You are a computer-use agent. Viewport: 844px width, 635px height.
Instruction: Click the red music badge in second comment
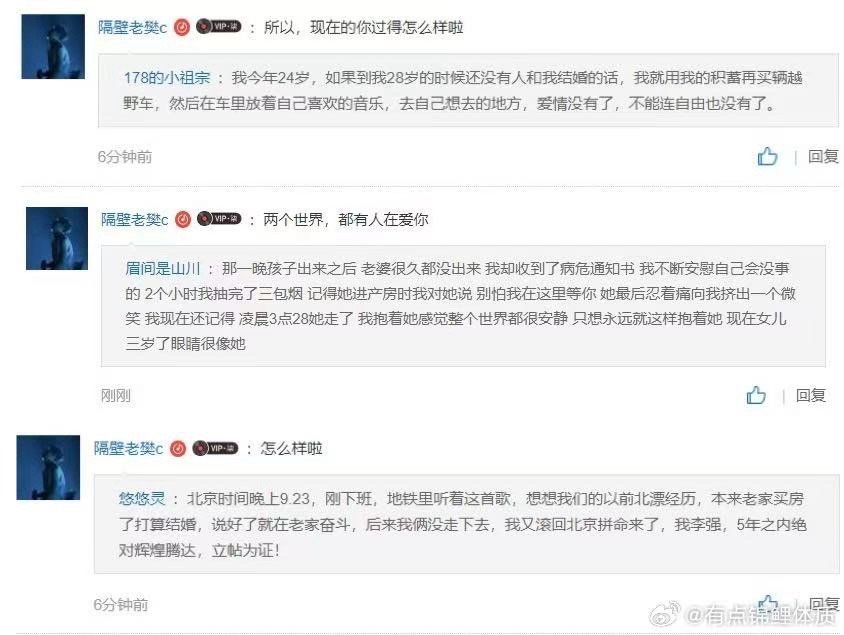183,219
